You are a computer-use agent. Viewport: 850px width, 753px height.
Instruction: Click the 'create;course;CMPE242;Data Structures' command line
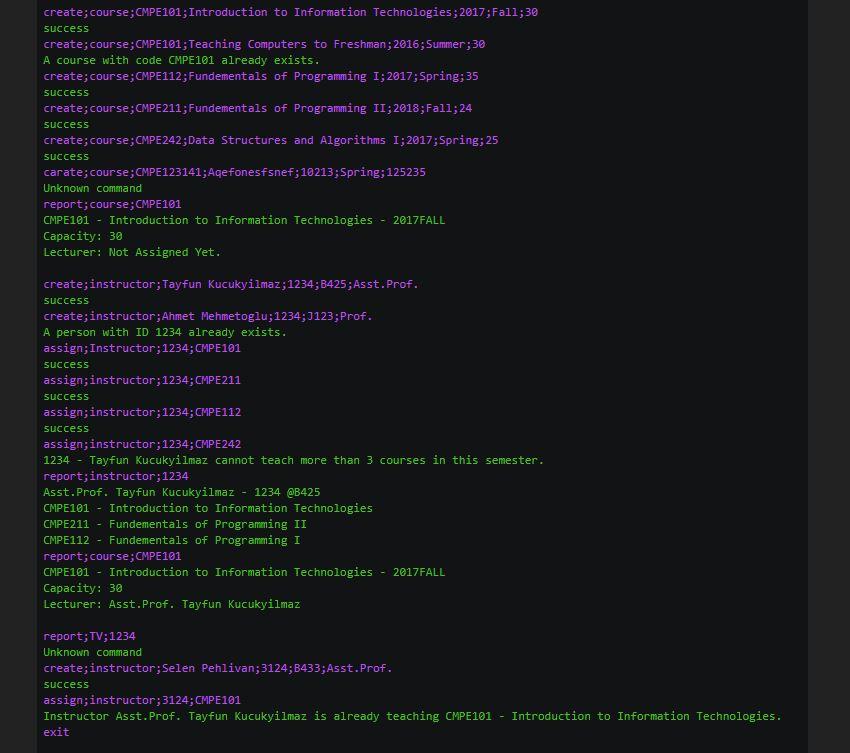pos(271,140)
